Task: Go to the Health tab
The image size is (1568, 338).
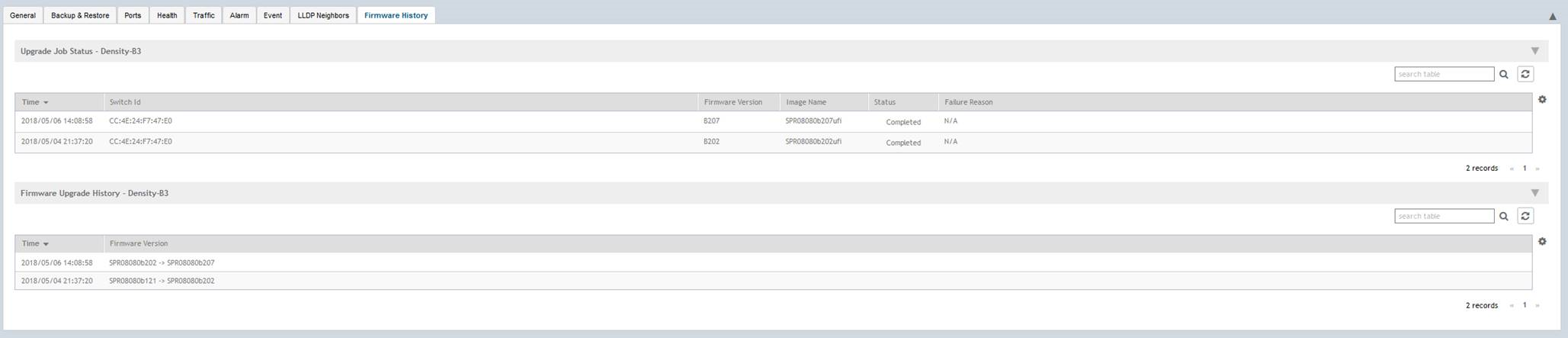Action: click(167, 15)
